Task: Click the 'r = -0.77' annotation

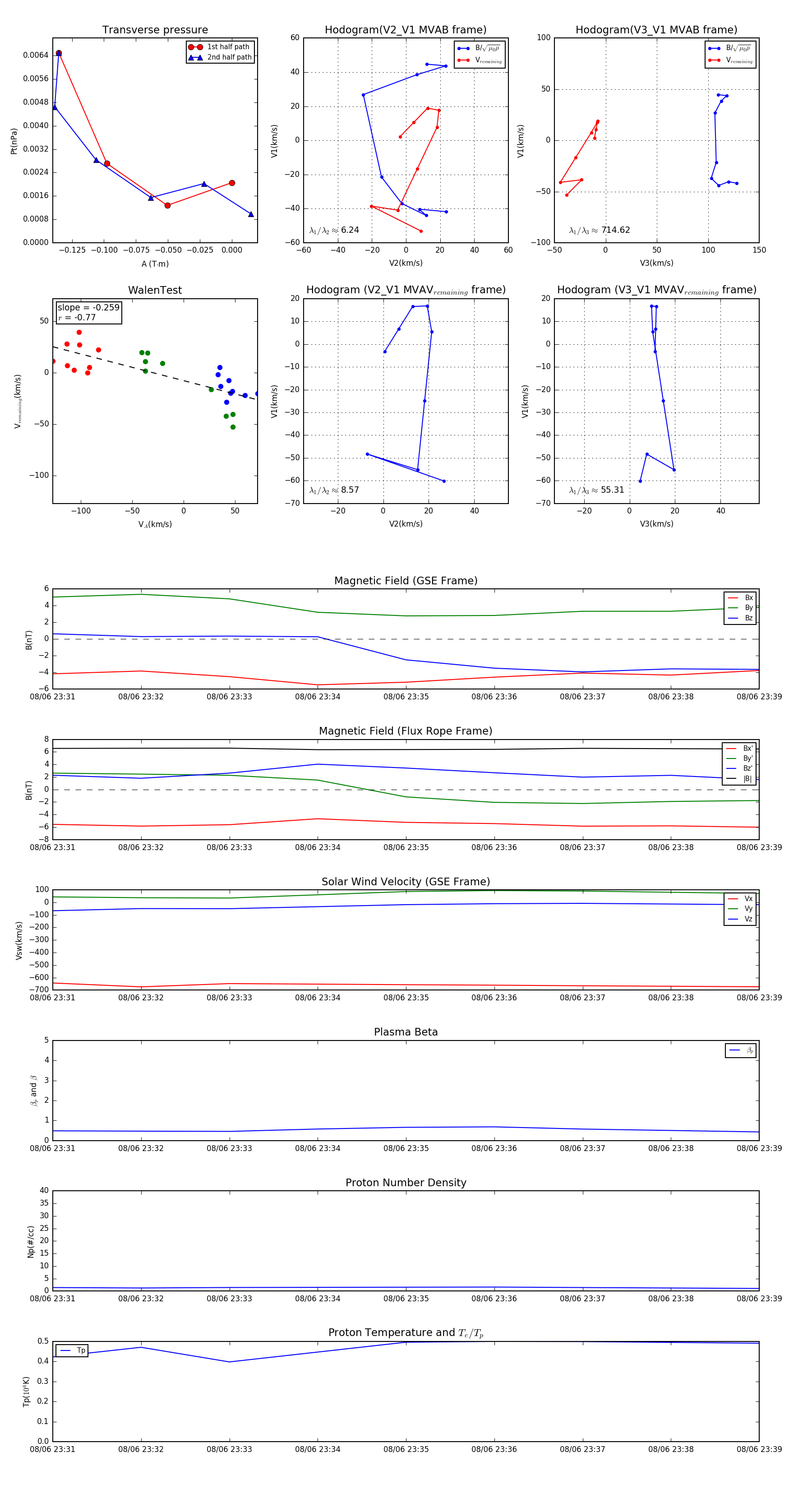Action: [x=77, y=317]
